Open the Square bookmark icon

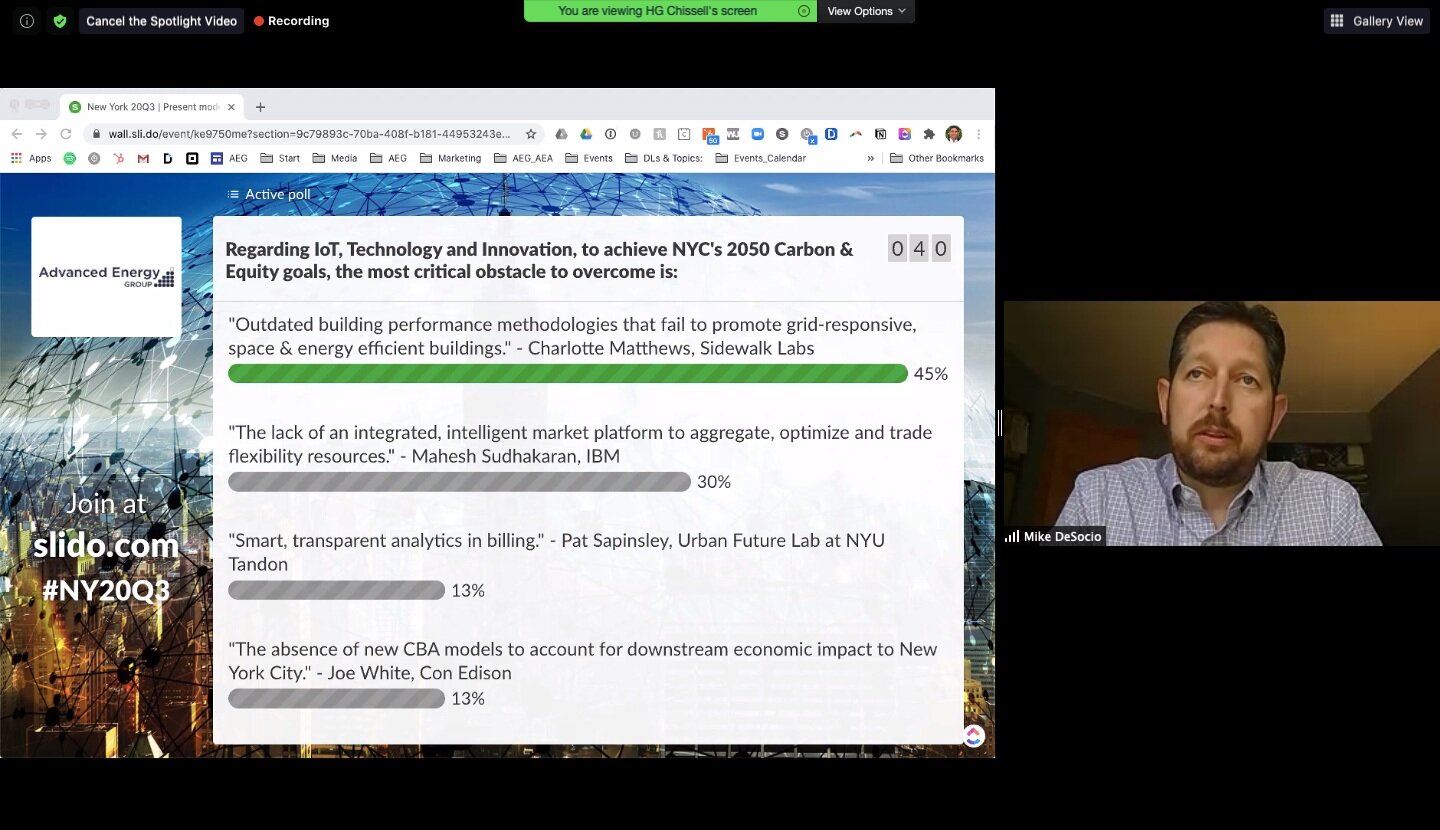(192, 158)
